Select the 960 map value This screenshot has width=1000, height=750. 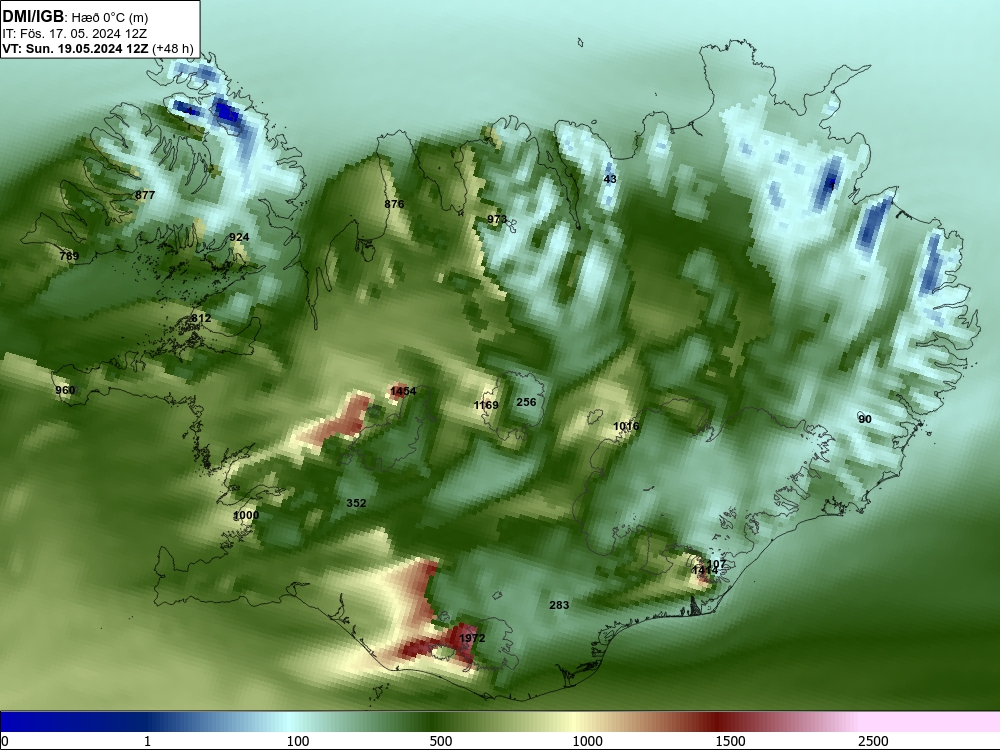click(64, 390)
